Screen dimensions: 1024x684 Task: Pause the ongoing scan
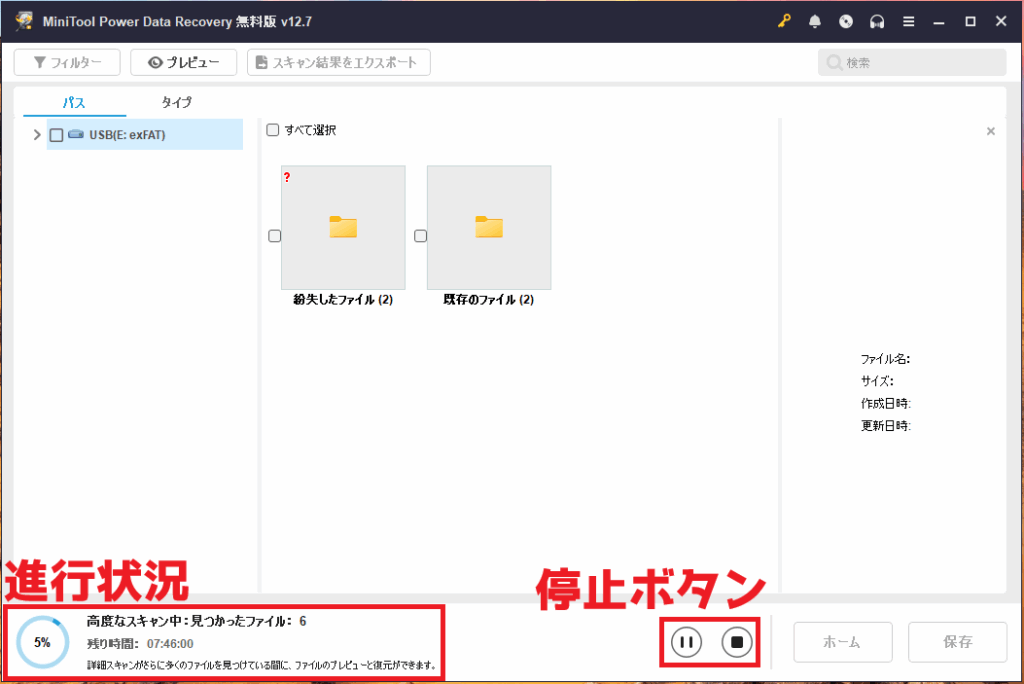686,642
